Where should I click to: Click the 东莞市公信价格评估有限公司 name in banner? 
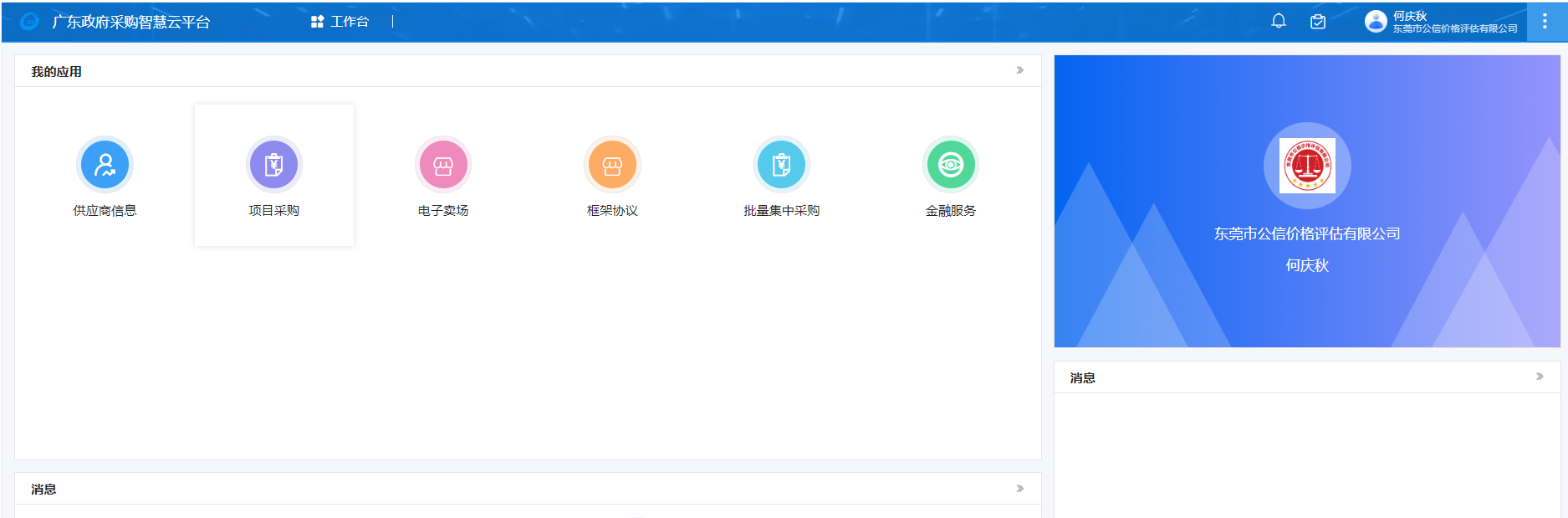1307,234
